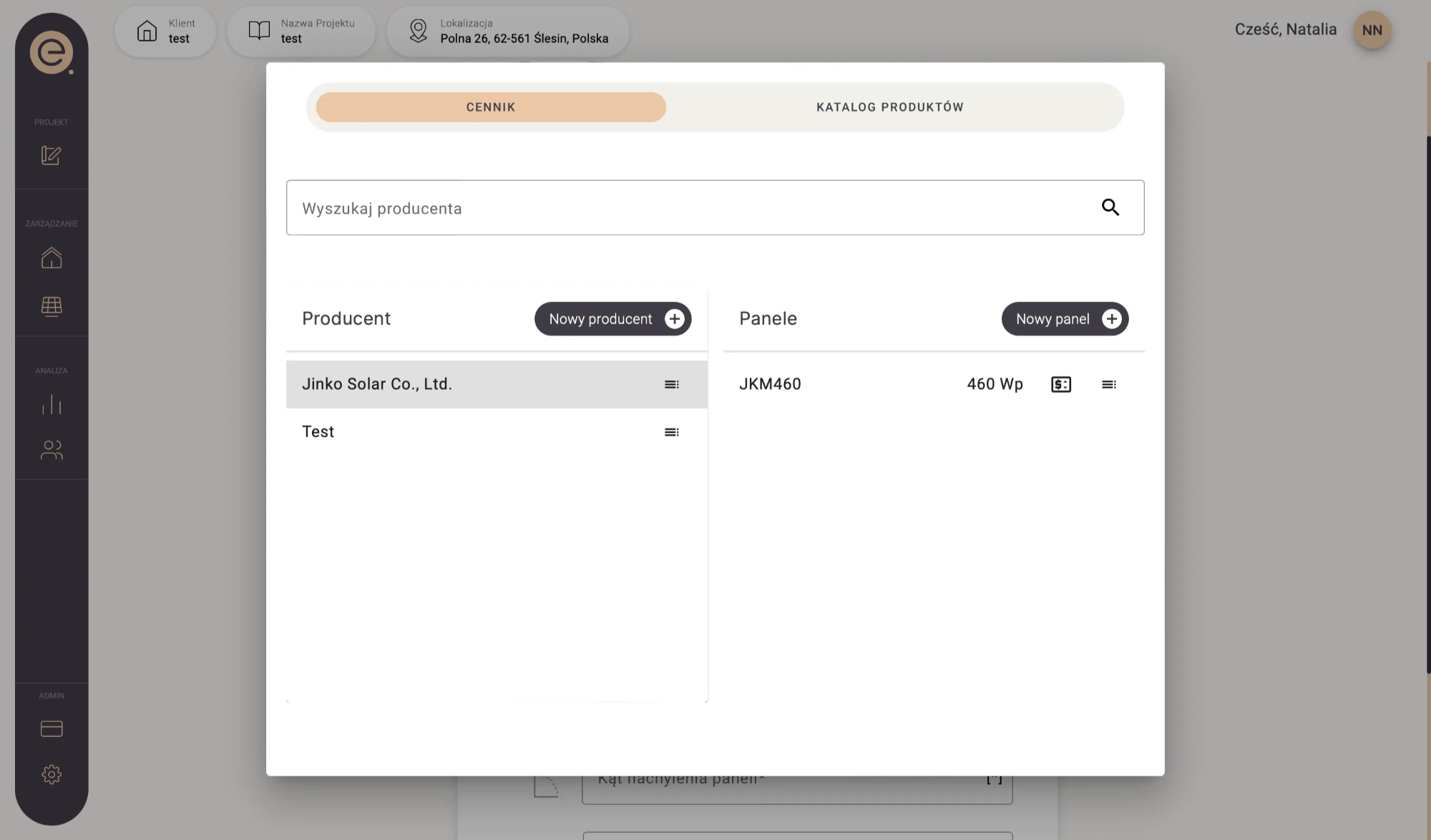
Task: Click the 460 Wp power value
Action: click(x=995, y=384)
